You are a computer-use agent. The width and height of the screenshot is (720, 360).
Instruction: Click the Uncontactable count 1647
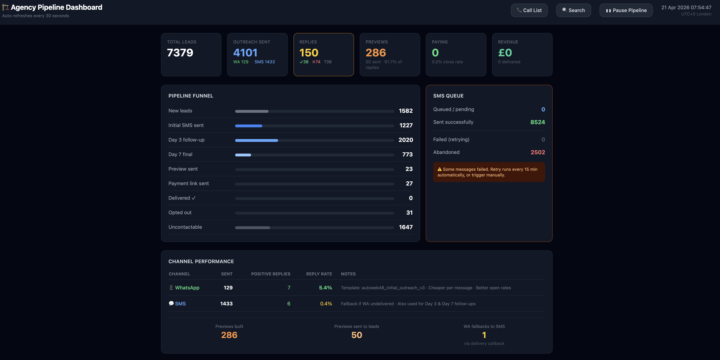(406, 227)
